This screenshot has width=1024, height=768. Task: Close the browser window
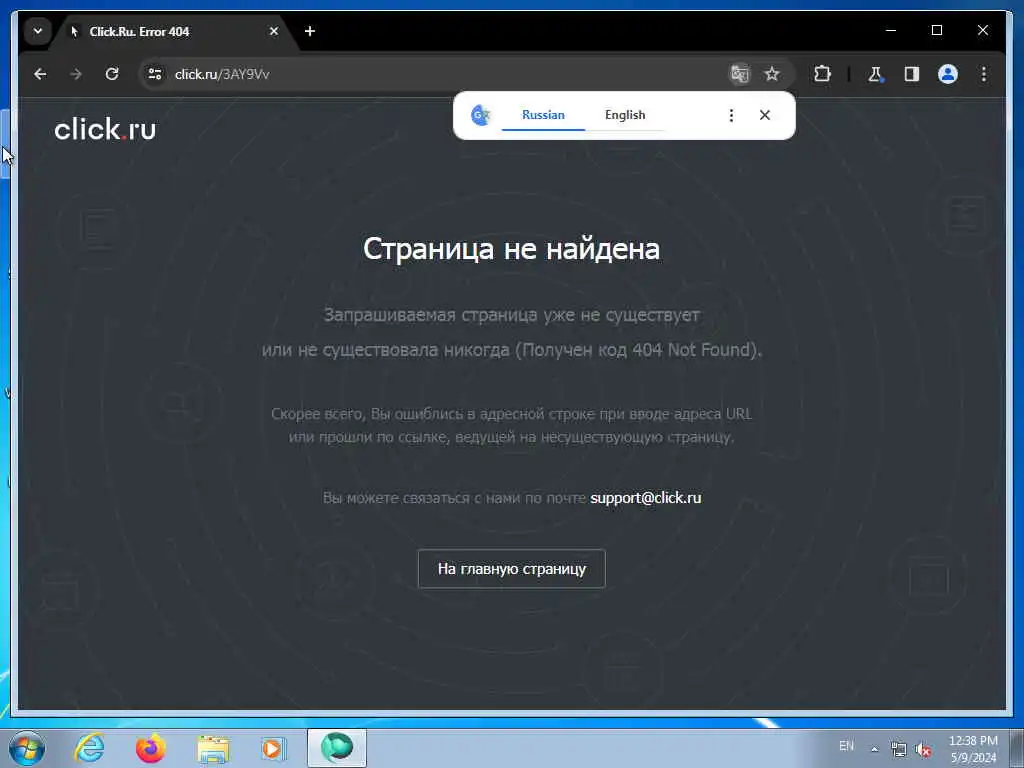[982, 31]
